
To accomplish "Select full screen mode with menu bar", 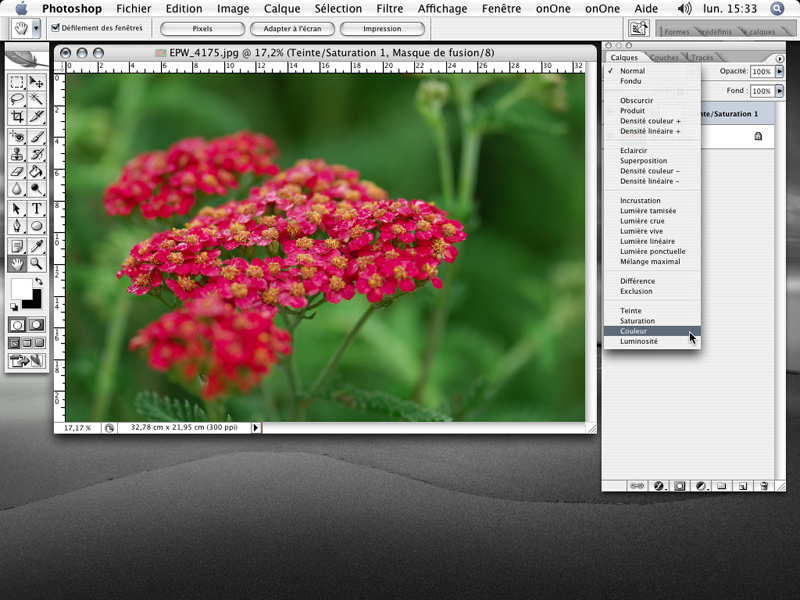I will [27, 343].
